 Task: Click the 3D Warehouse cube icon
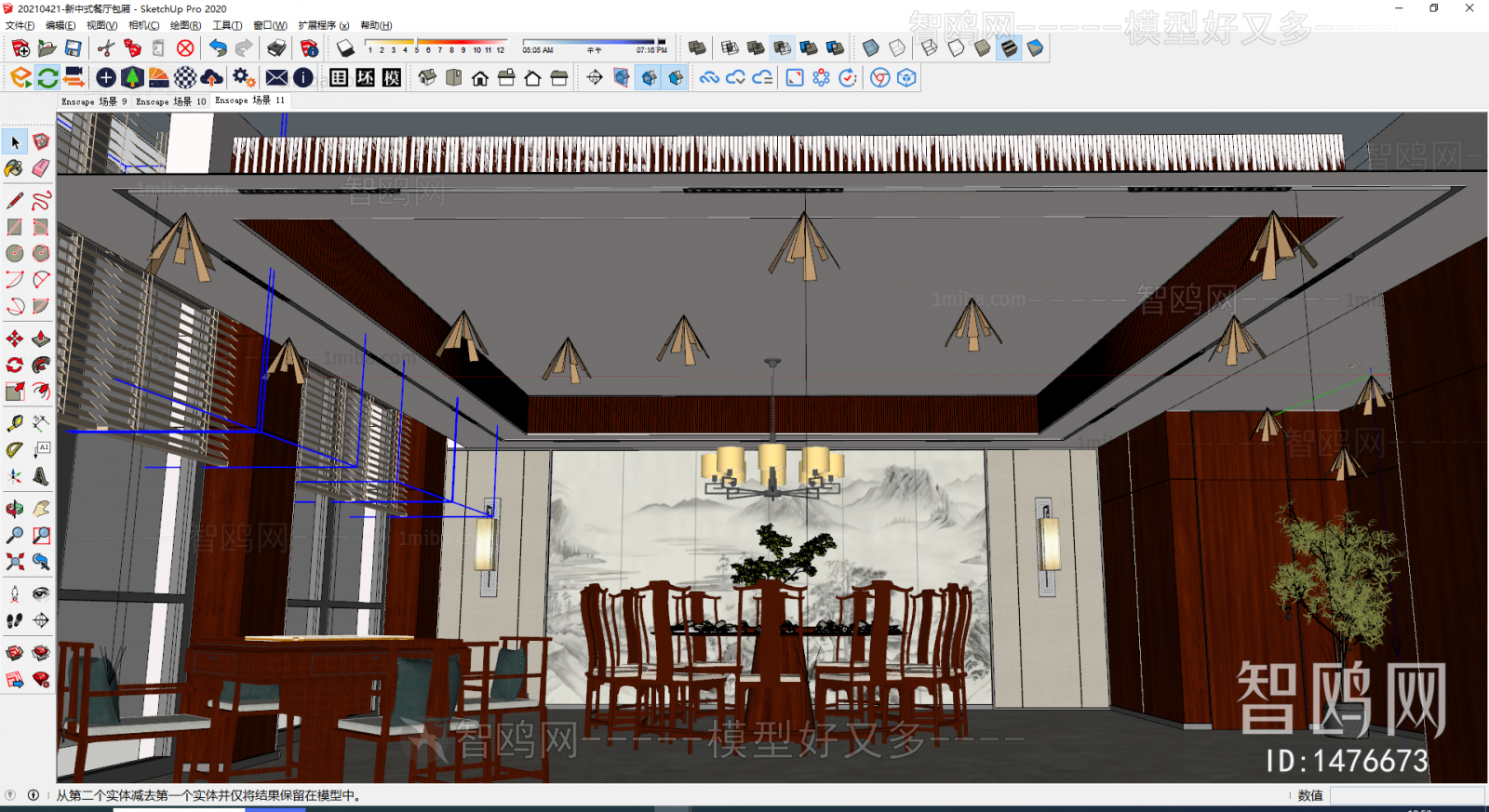click(906, 77)
